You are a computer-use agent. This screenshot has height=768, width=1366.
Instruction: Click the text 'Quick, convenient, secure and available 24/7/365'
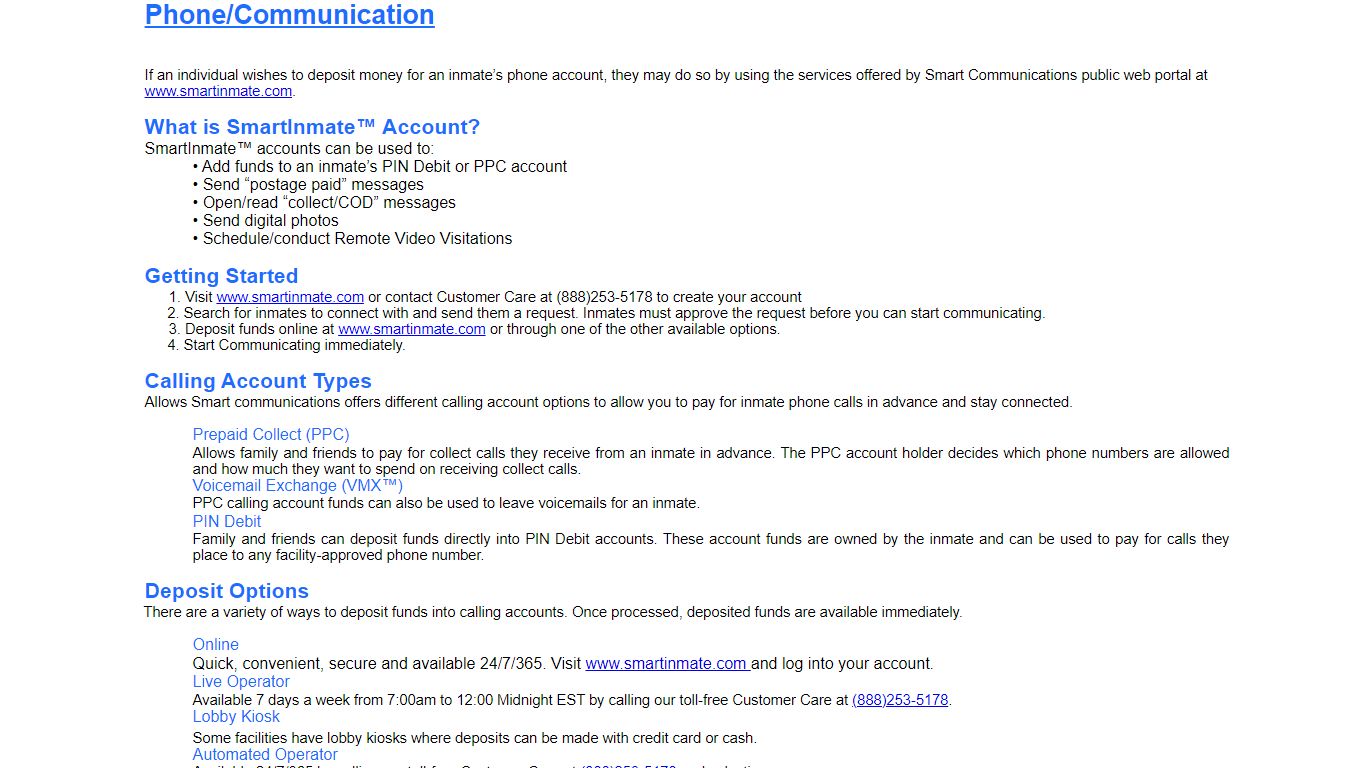point(369,663)
